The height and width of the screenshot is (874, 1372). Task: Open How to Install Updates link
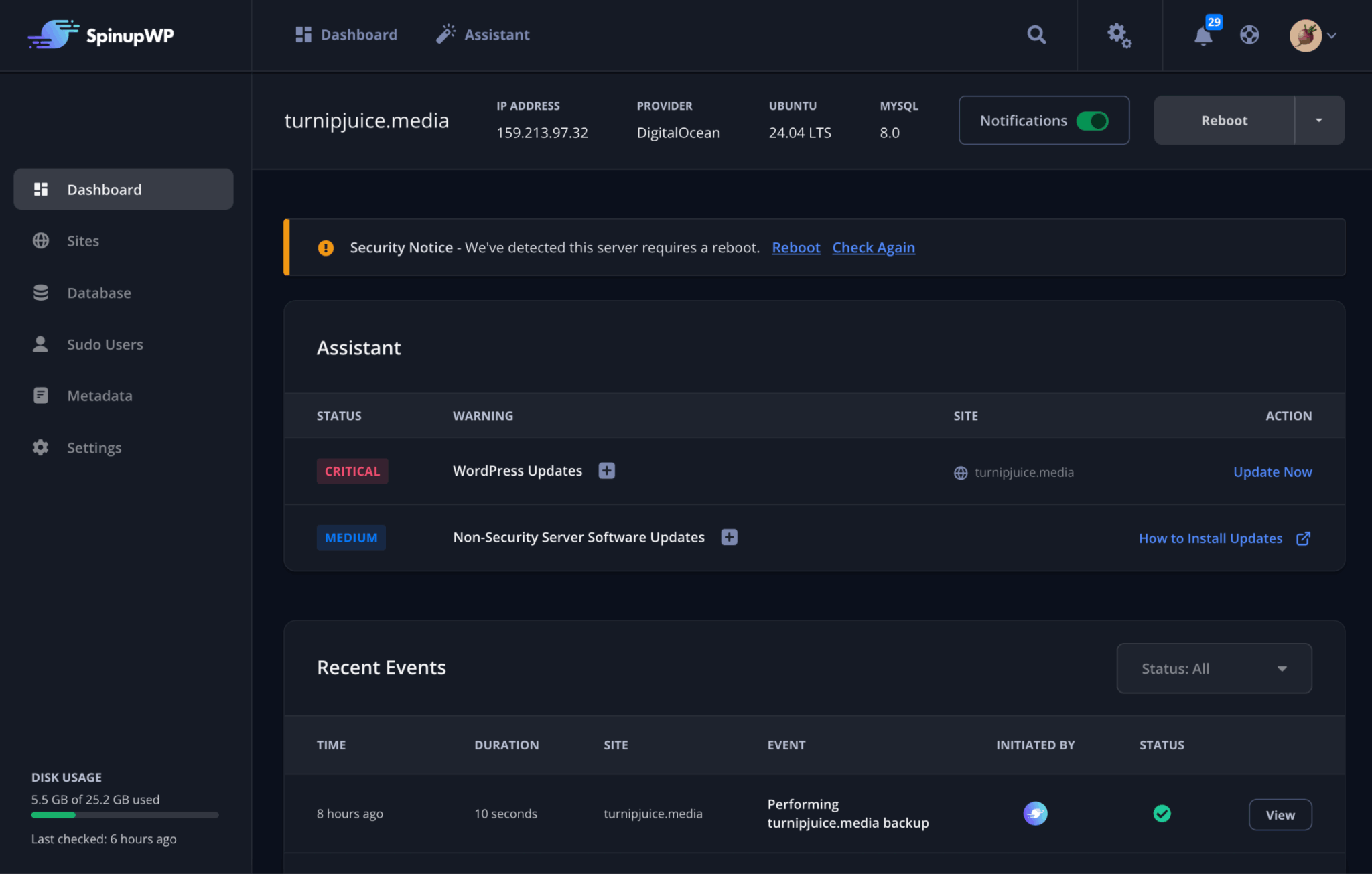pos(1211,538)
